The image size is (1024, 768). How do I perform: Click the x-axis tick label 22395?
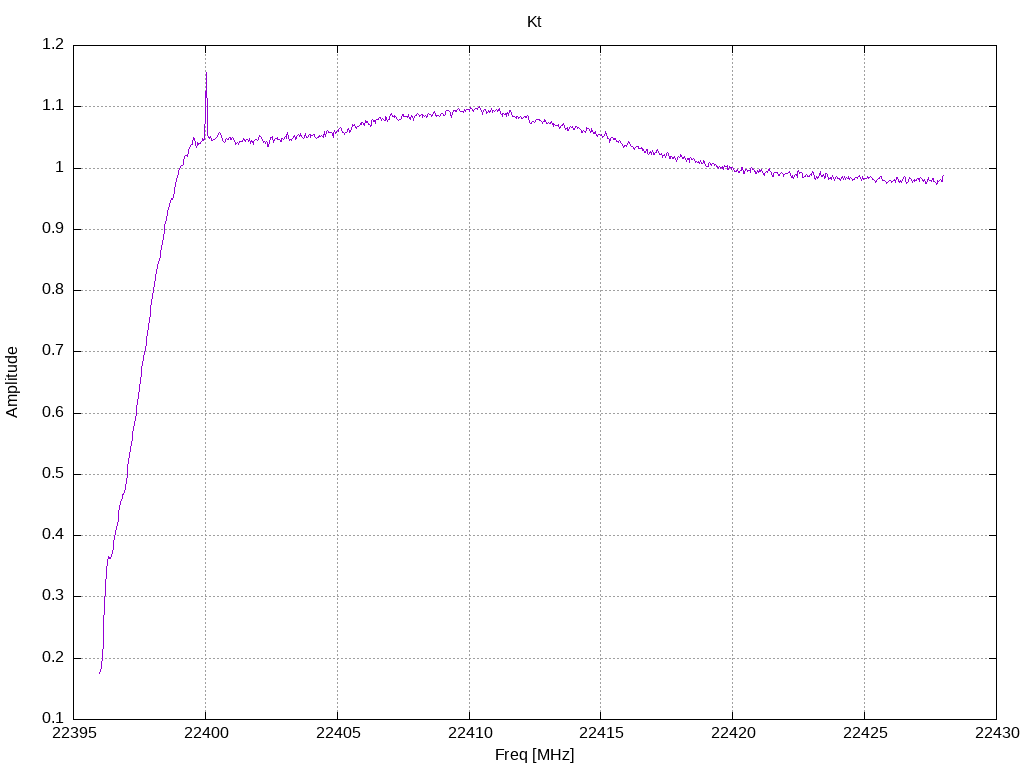pyautogui.click(x=74, y=733)
